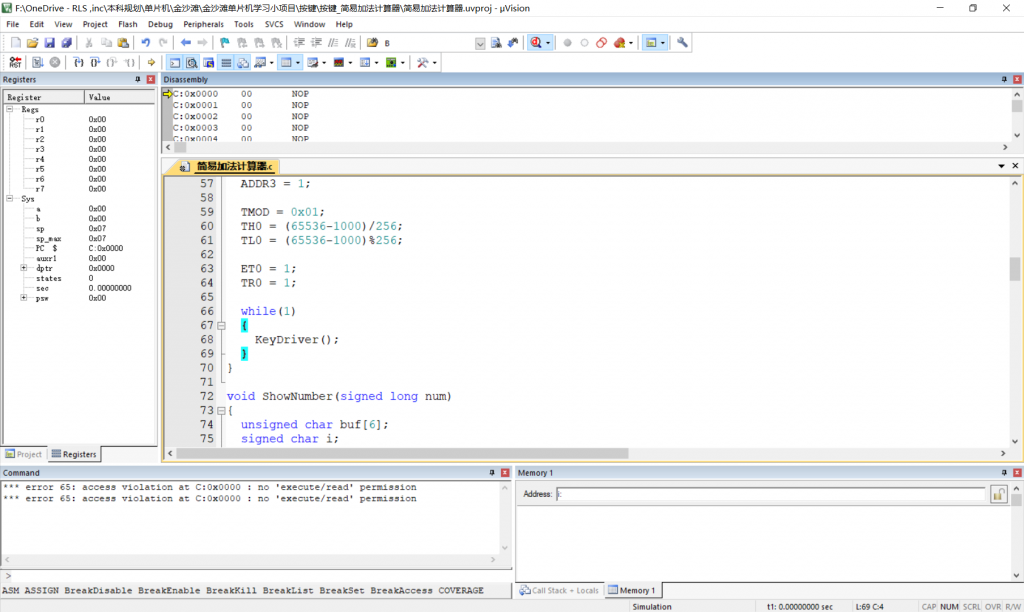Click the Show Next Statement yellow arrow

click(151, 62)
